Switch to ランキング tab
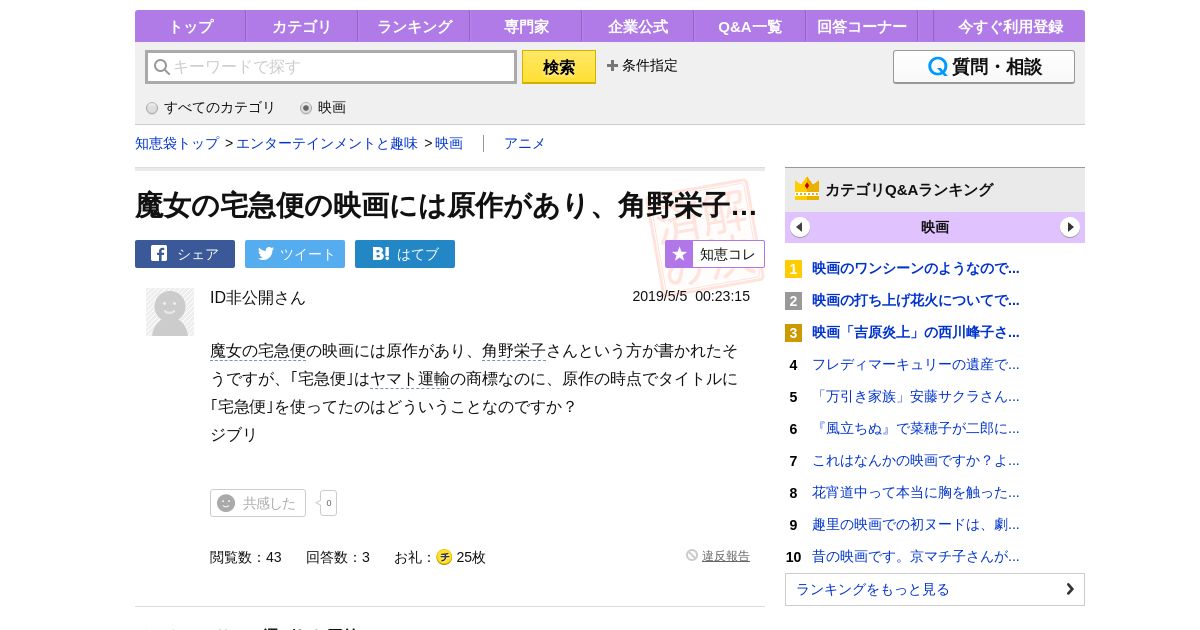 point(414,27)
